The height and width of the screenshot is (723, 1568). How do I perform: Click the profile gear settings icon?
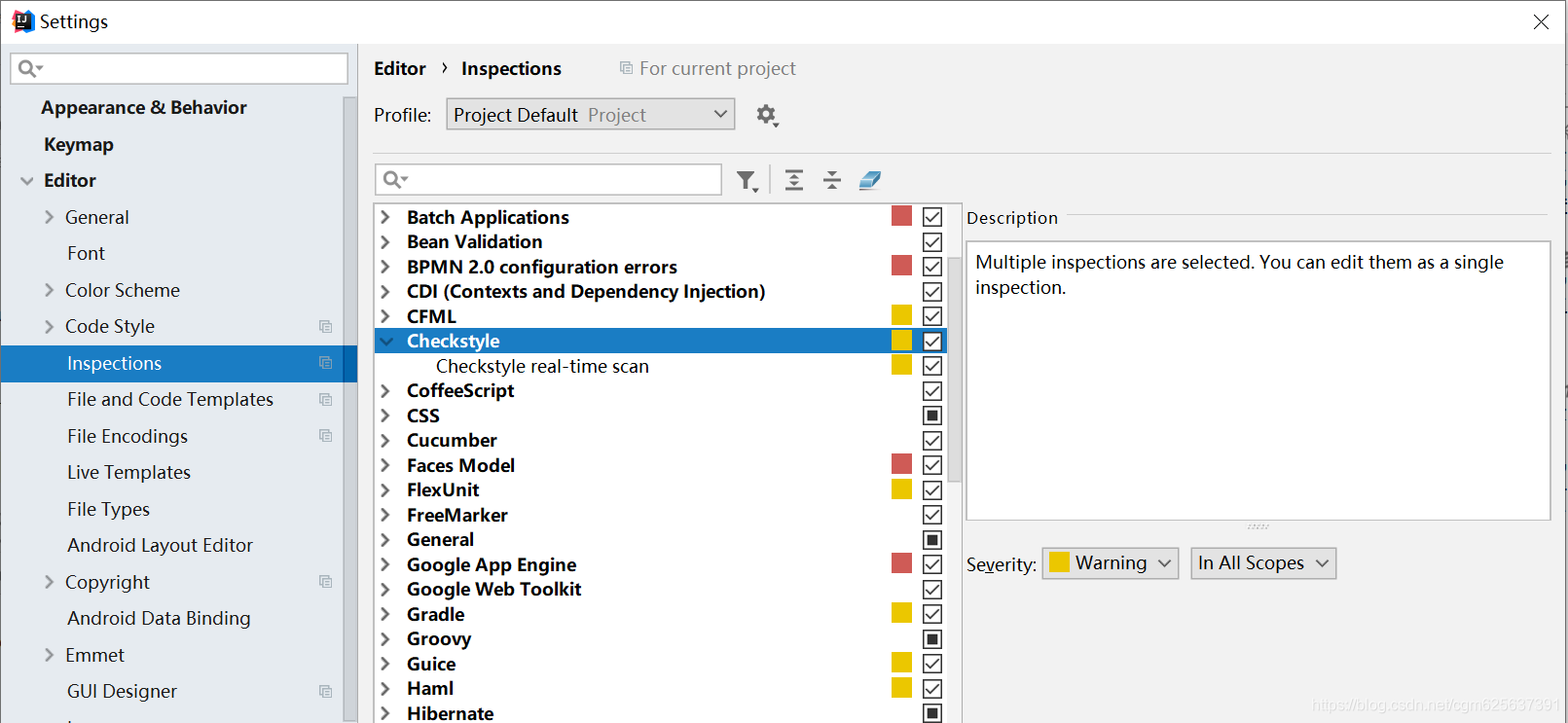coord(767,116)
